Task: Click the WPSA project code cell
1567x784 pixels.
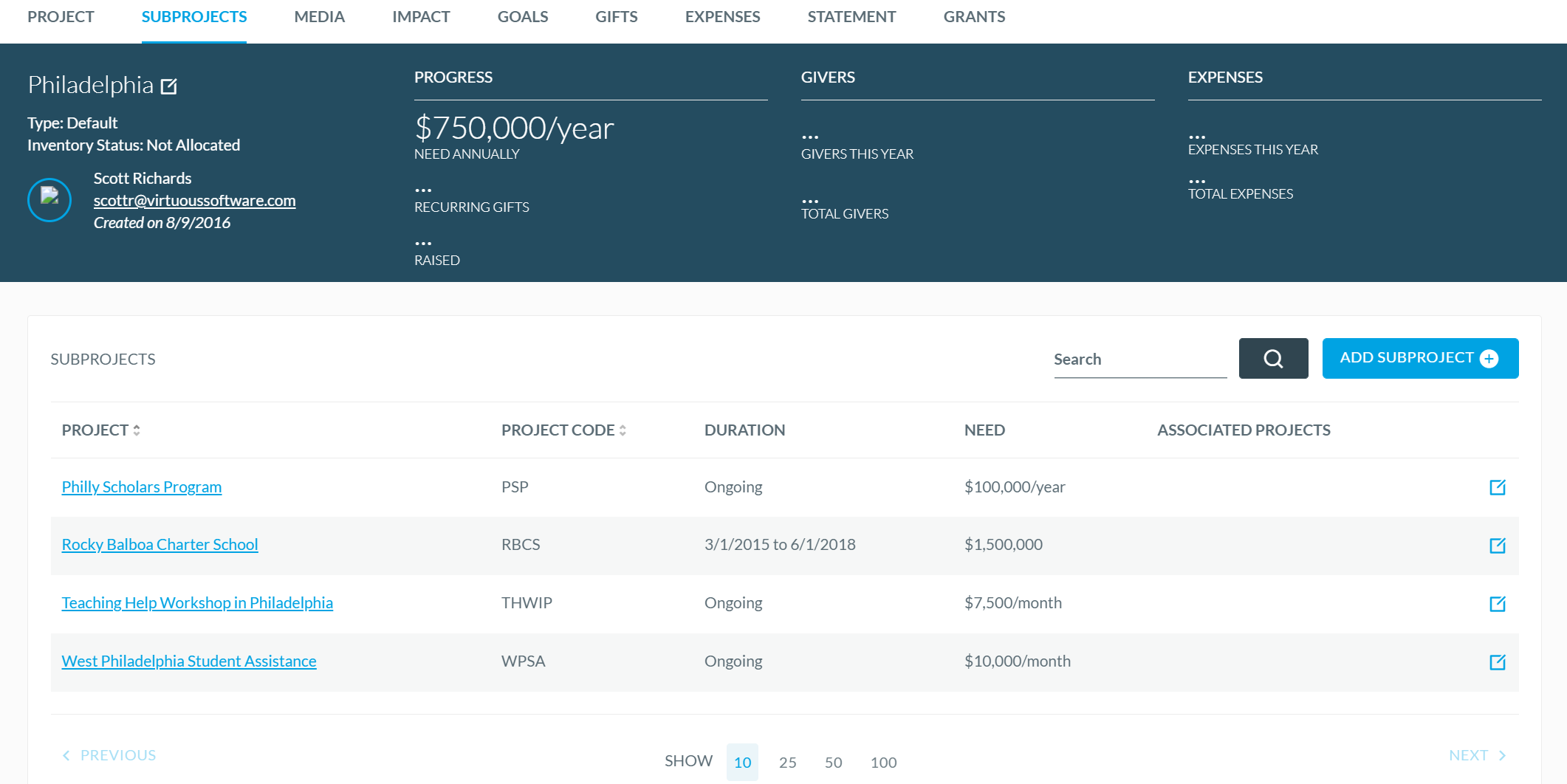Action: (x=523, y=661)
